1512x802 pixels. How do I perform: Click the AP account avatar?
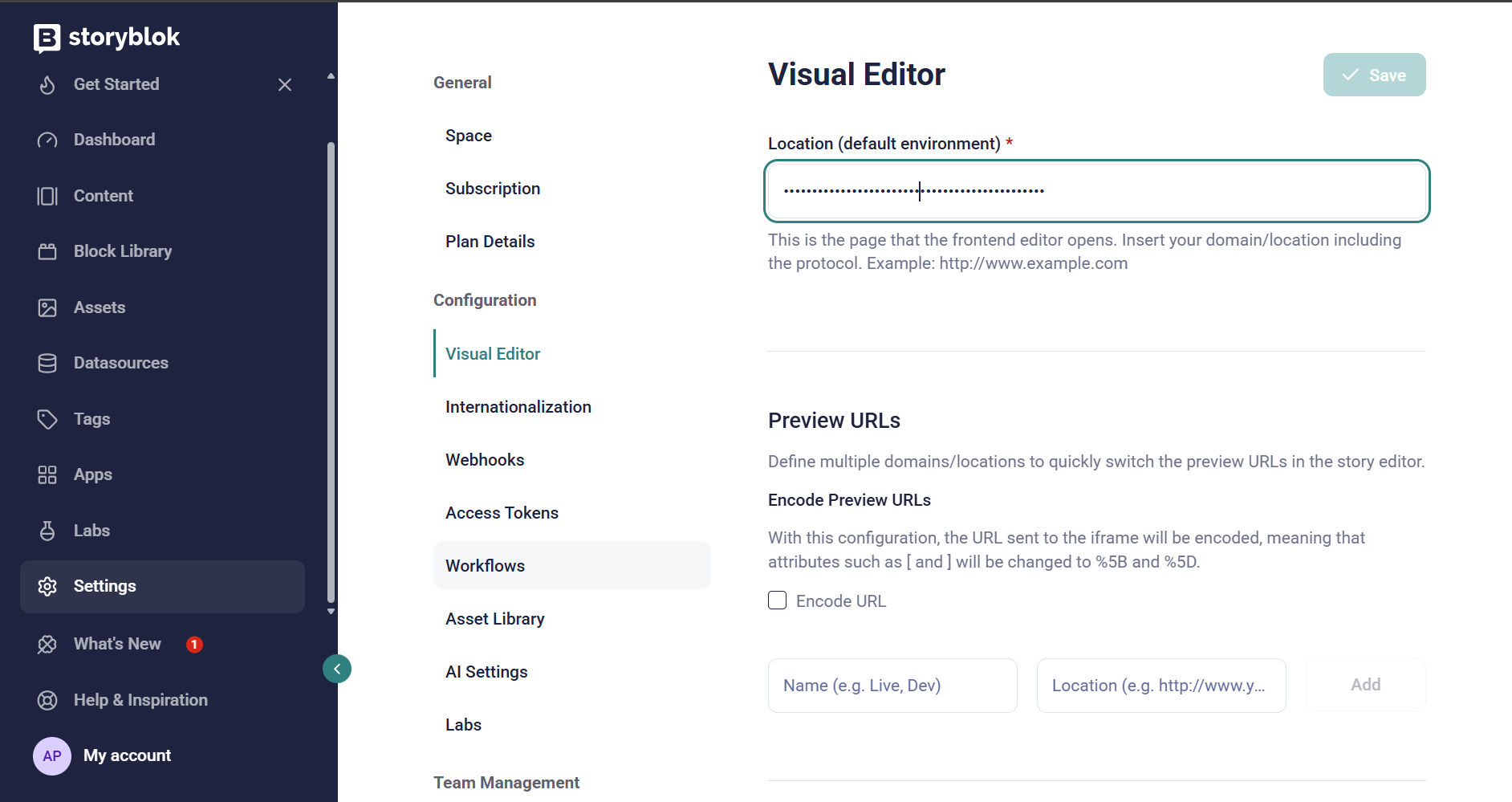coord(52,756)
